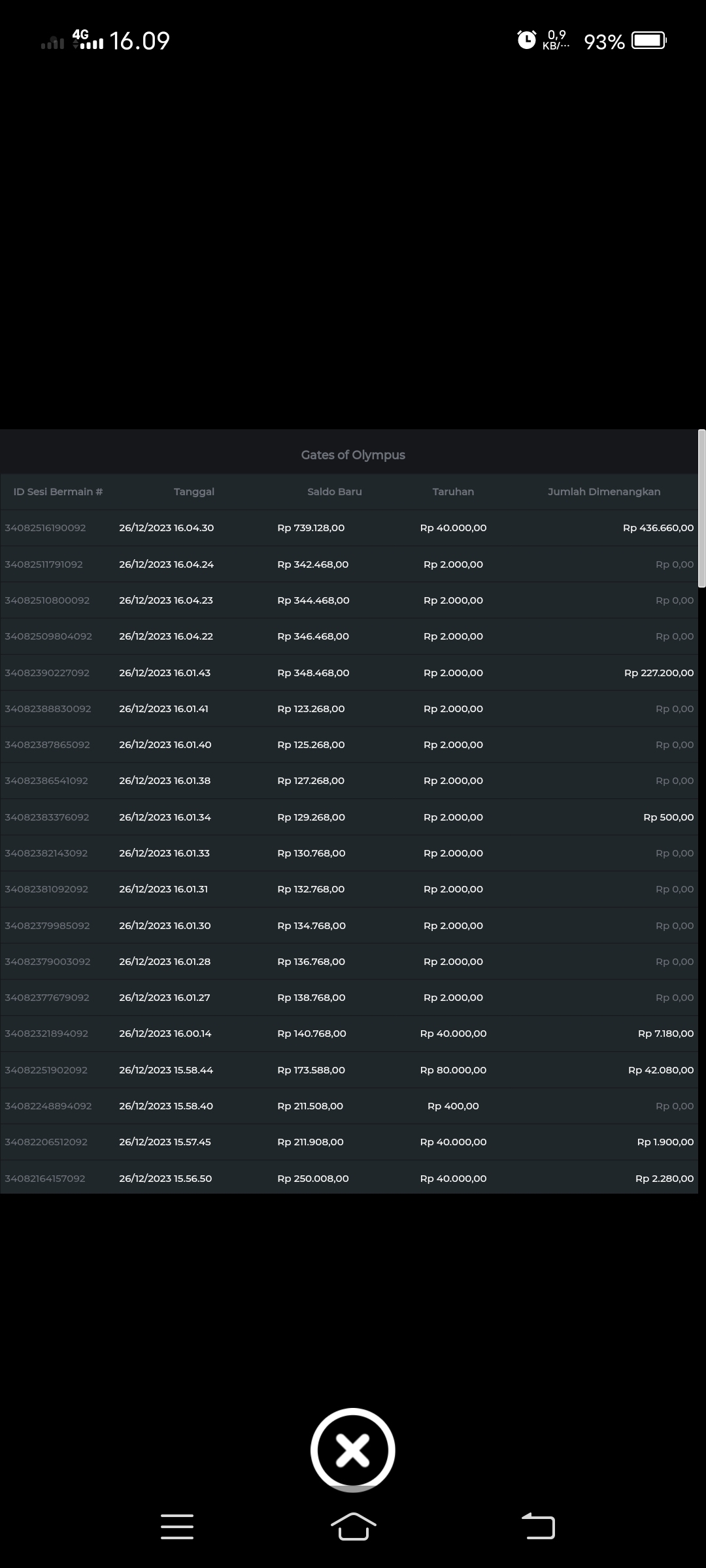Select the Tanggal column header

[x=194, y=492]
